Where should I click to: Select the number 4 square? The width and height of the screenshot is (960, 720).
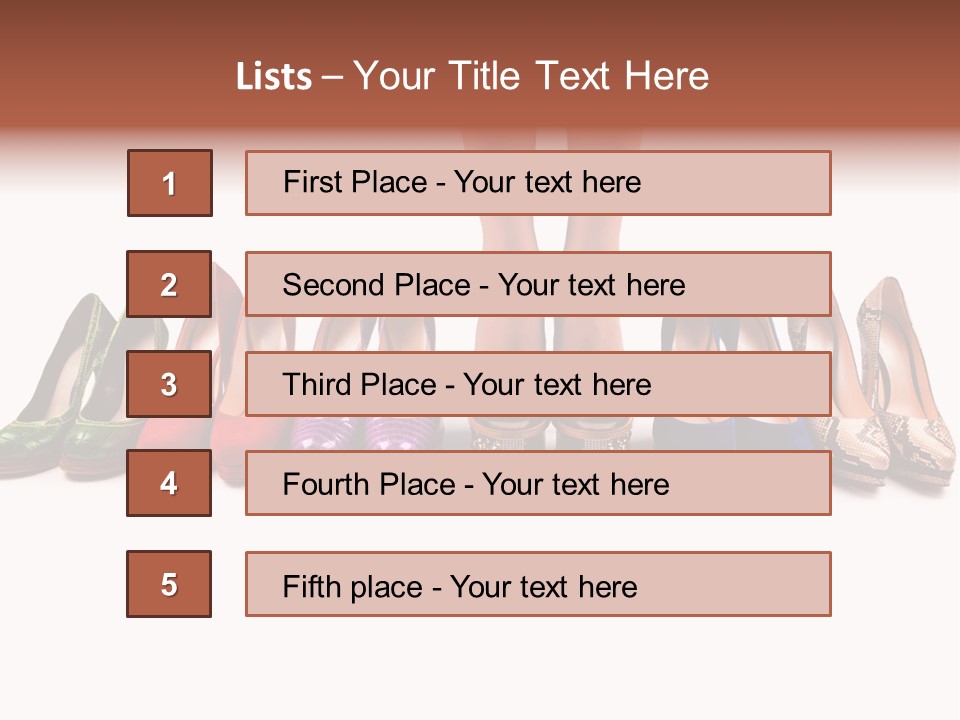(x=169, y=483)
